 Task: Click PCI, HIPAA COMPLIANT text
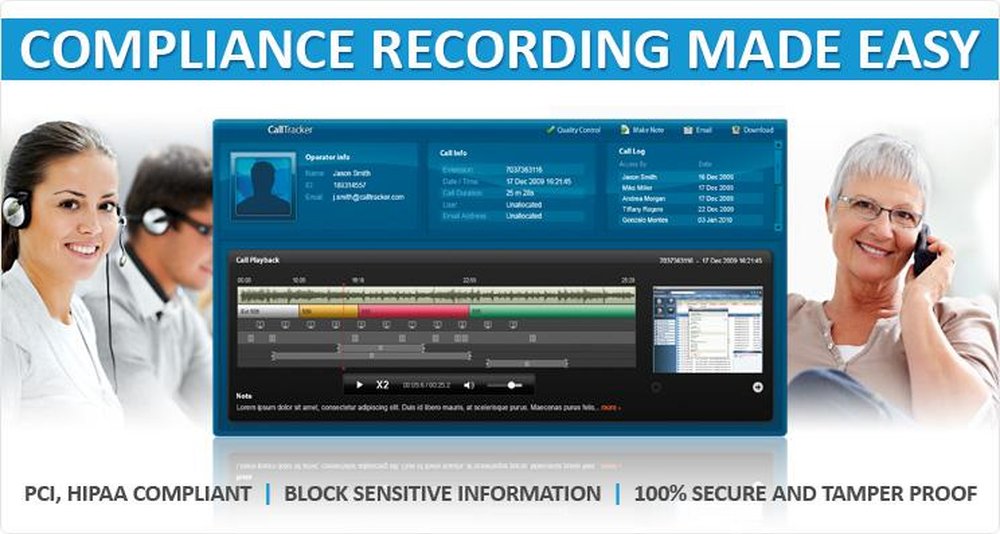pos(138,493)
